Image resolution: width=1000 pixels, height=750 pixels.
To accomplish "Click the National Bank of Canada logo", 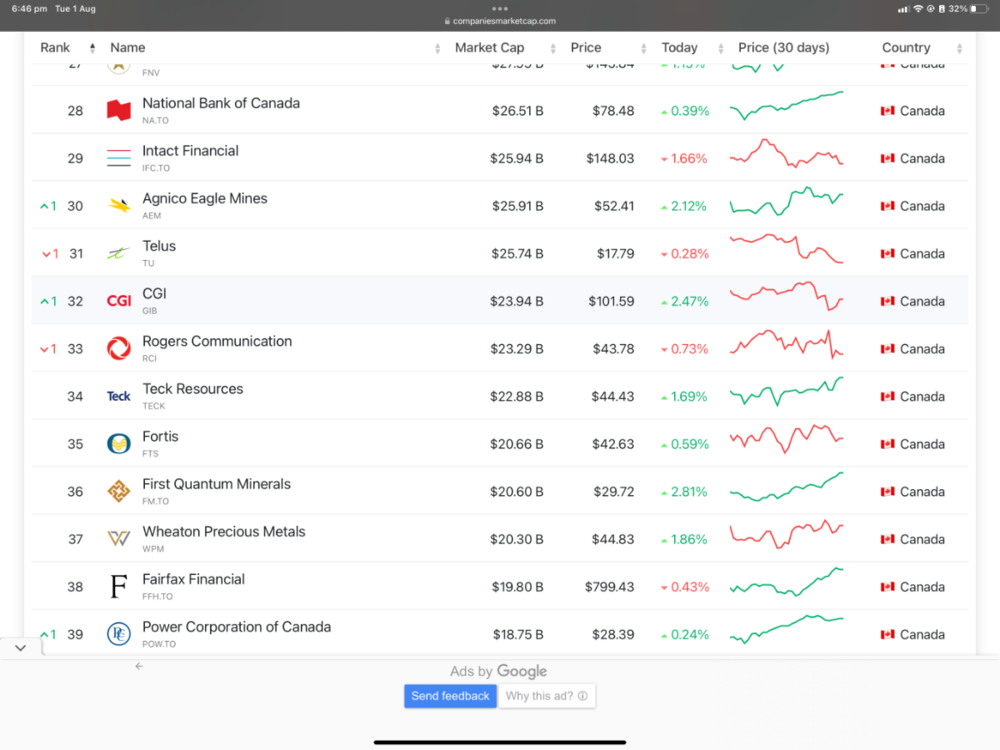I will [119, 110].
